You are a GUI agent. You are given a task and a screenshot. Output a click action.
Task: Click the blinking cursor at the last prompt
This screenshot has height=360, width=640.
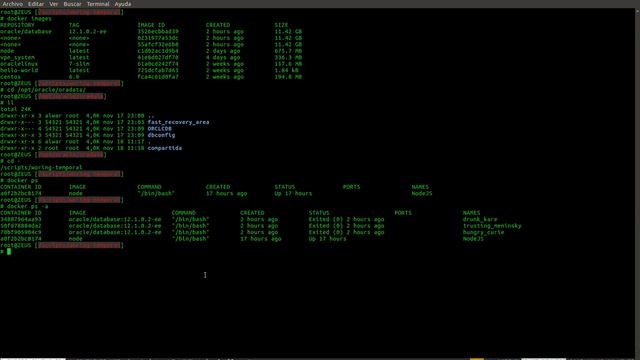tap(9, 251)
